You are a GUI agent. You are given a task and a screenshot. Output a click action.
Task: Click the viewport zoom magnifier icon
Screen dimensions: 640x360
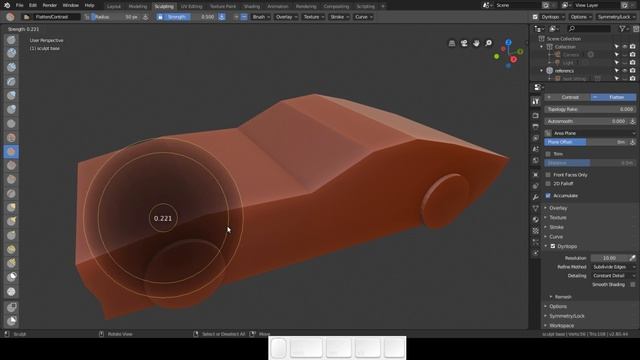pyautogui.click(x=489, y=43)
